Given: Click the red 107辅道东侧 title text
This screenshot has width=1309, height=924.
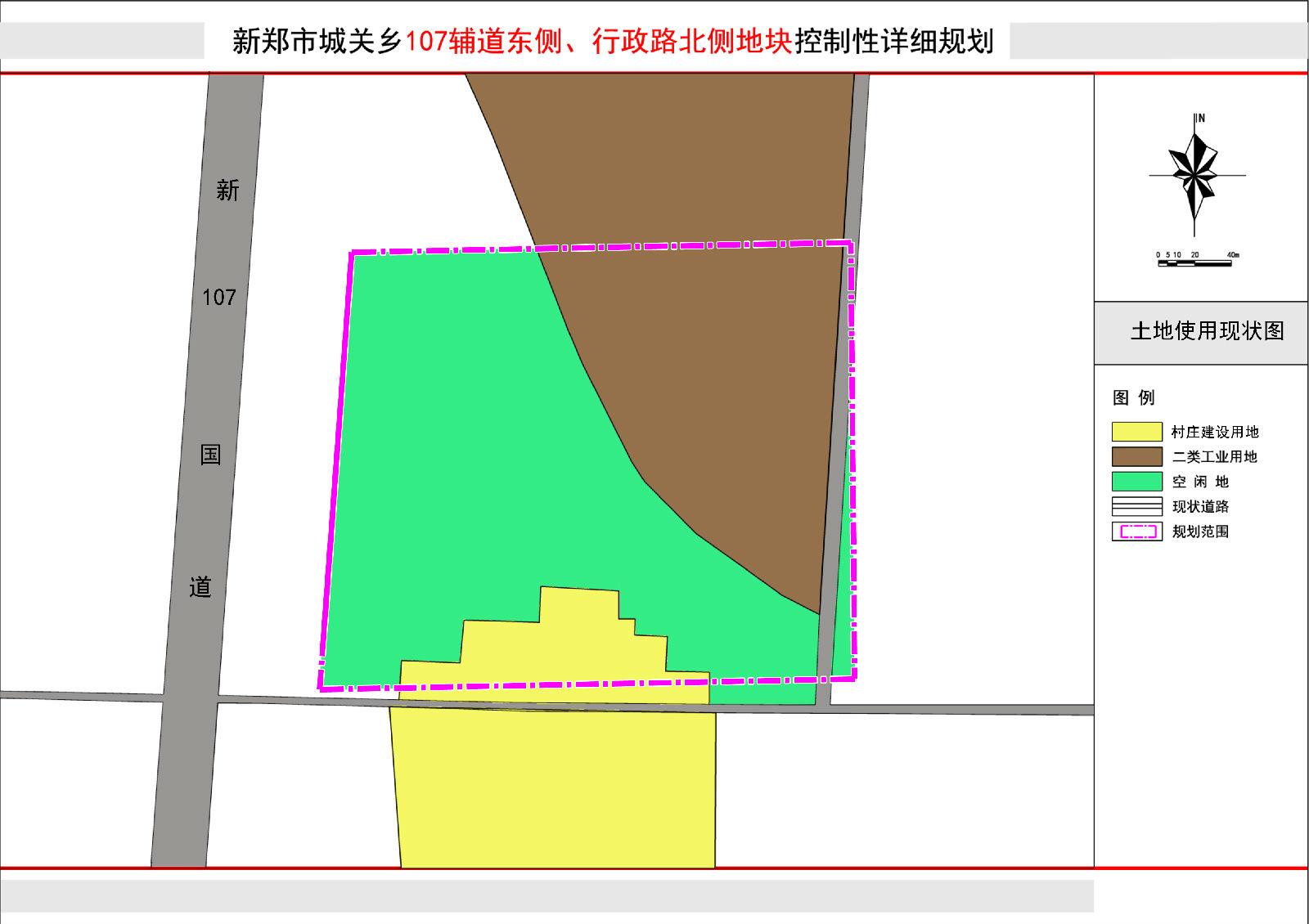Looking at the screenshot, I should 483,41.
